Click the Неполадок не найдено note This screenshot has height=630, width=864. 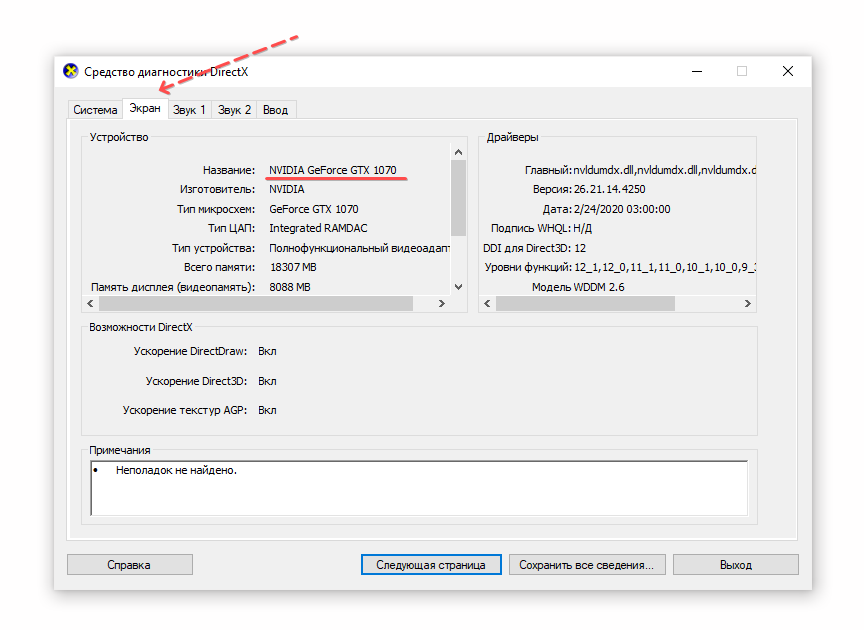176,470
